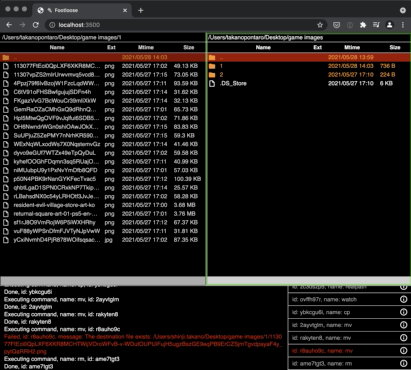
Task: Click the left pane path game images/1
Action: 62,38
